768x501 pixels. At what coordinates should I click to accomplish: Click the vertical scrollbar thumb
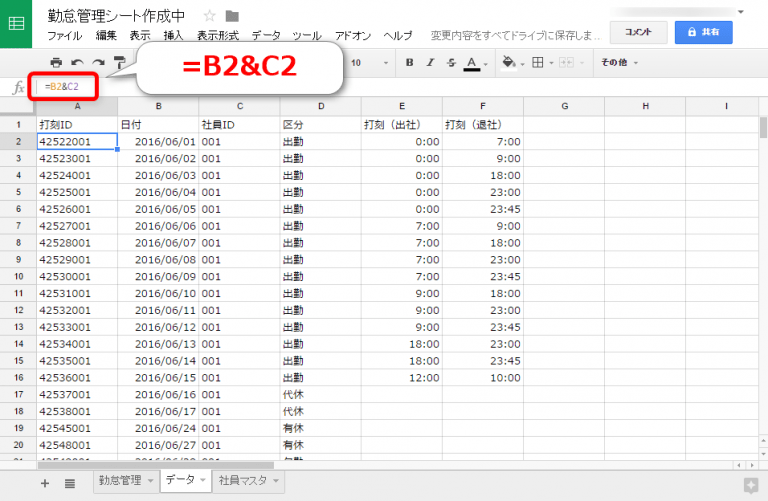pos(763,127)
